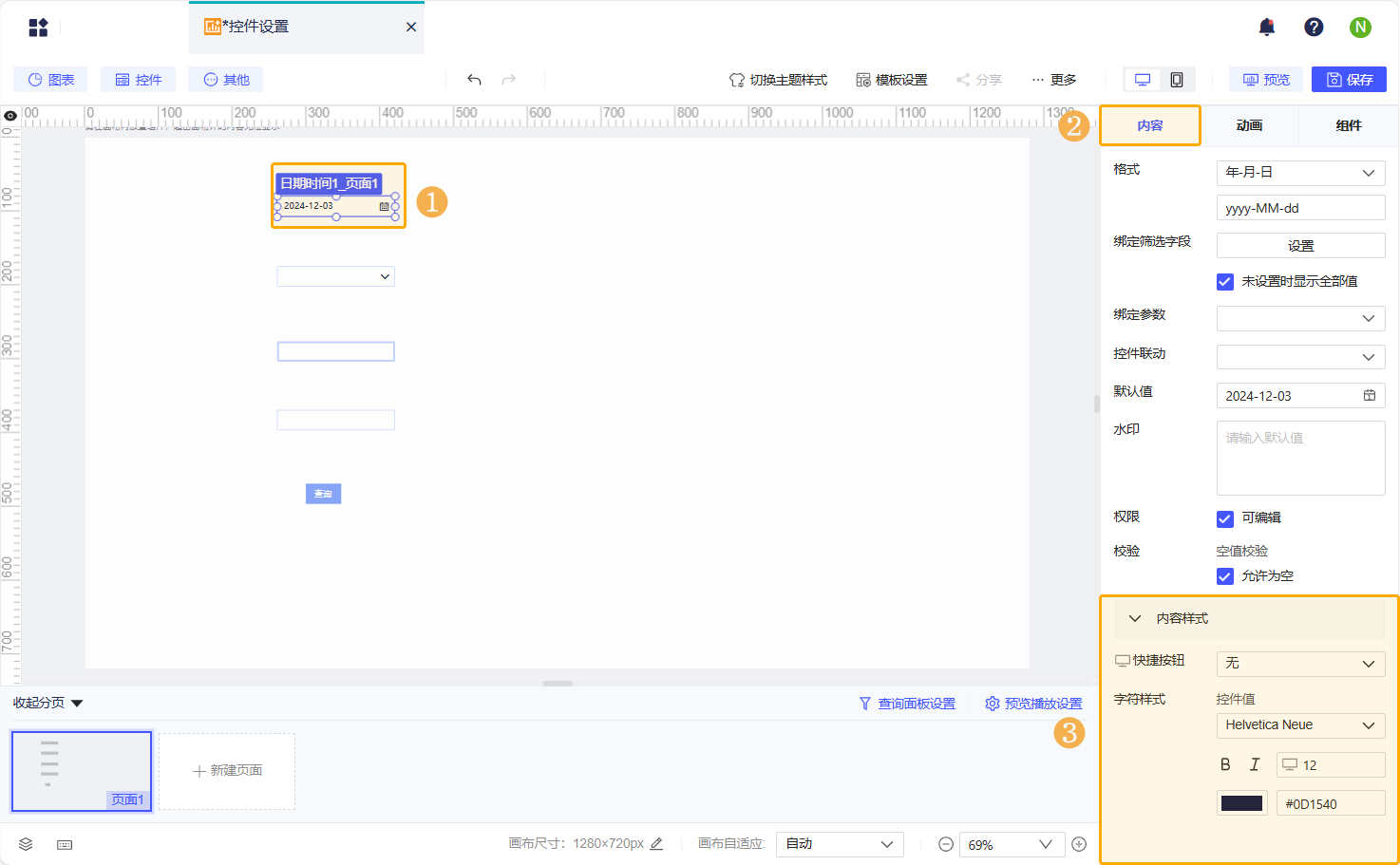This screenshot has width=1400, height=865.
Task: Click the 2024-12-03 default value field
Action: (x=1300, y=395)
